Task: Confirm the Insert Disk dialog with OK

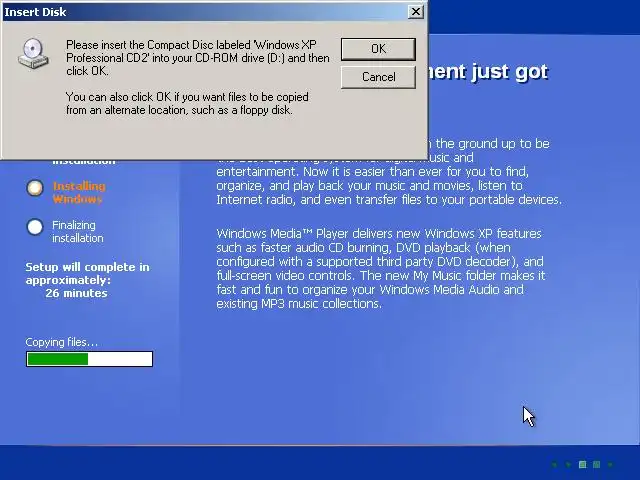Action: pos(378,49)
